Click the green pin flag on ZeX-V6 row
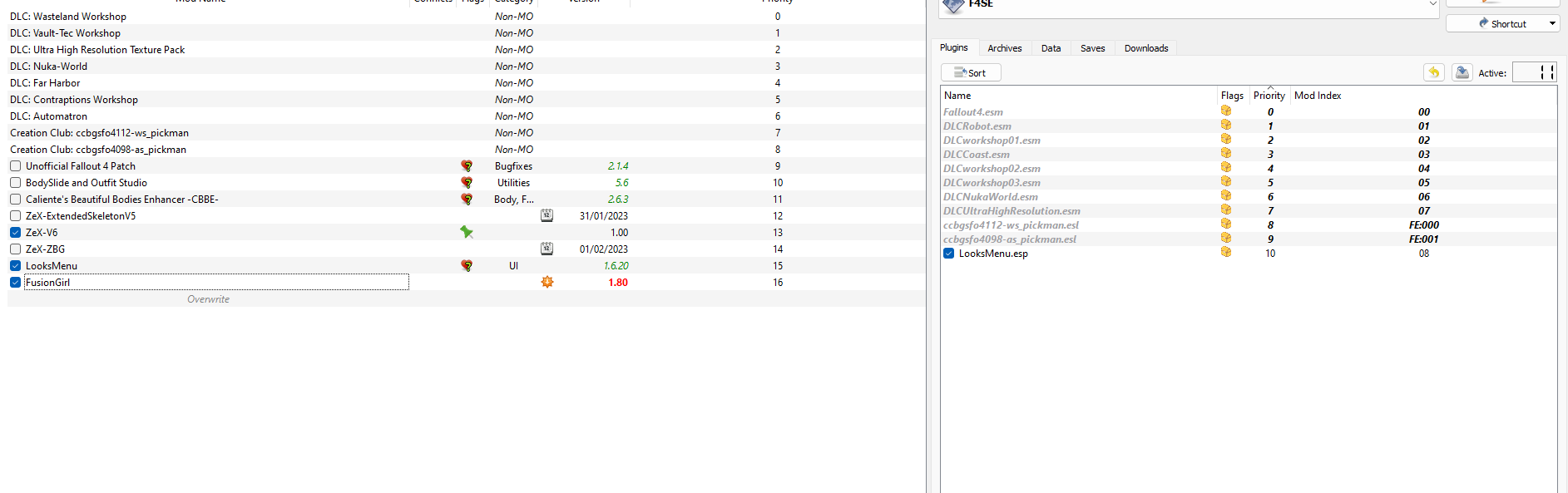The image size is (1568, 493). tap(467, 233)
